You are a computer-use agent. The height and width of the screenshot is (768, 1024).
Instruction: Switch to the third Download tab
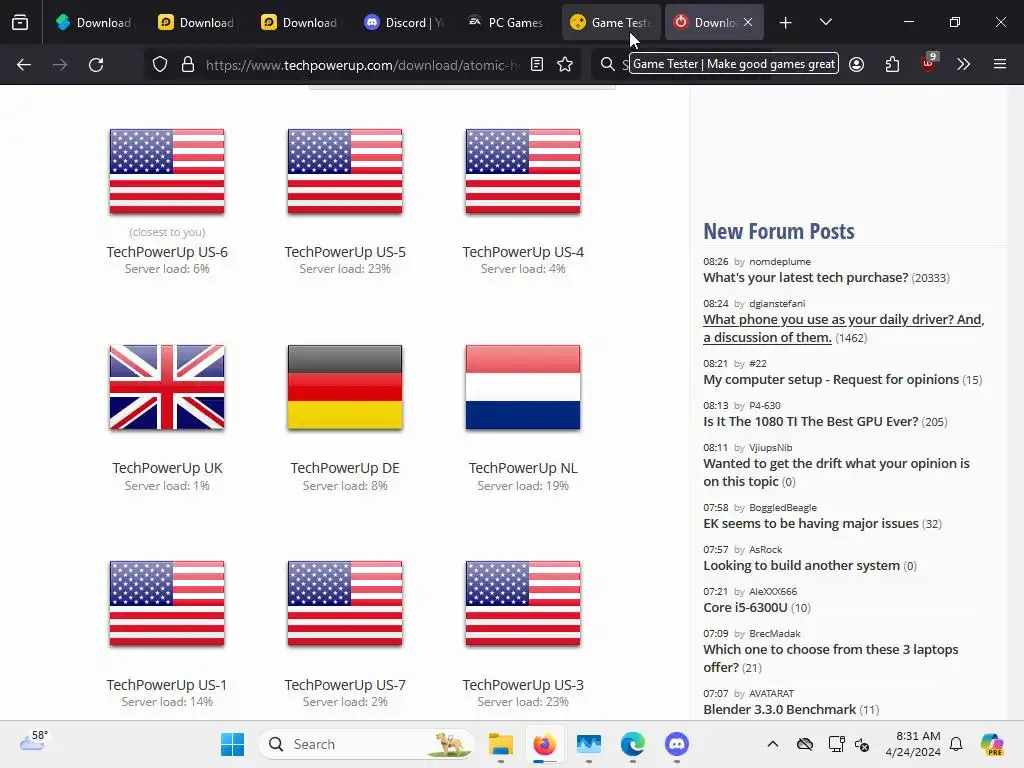tap(300, 22)
